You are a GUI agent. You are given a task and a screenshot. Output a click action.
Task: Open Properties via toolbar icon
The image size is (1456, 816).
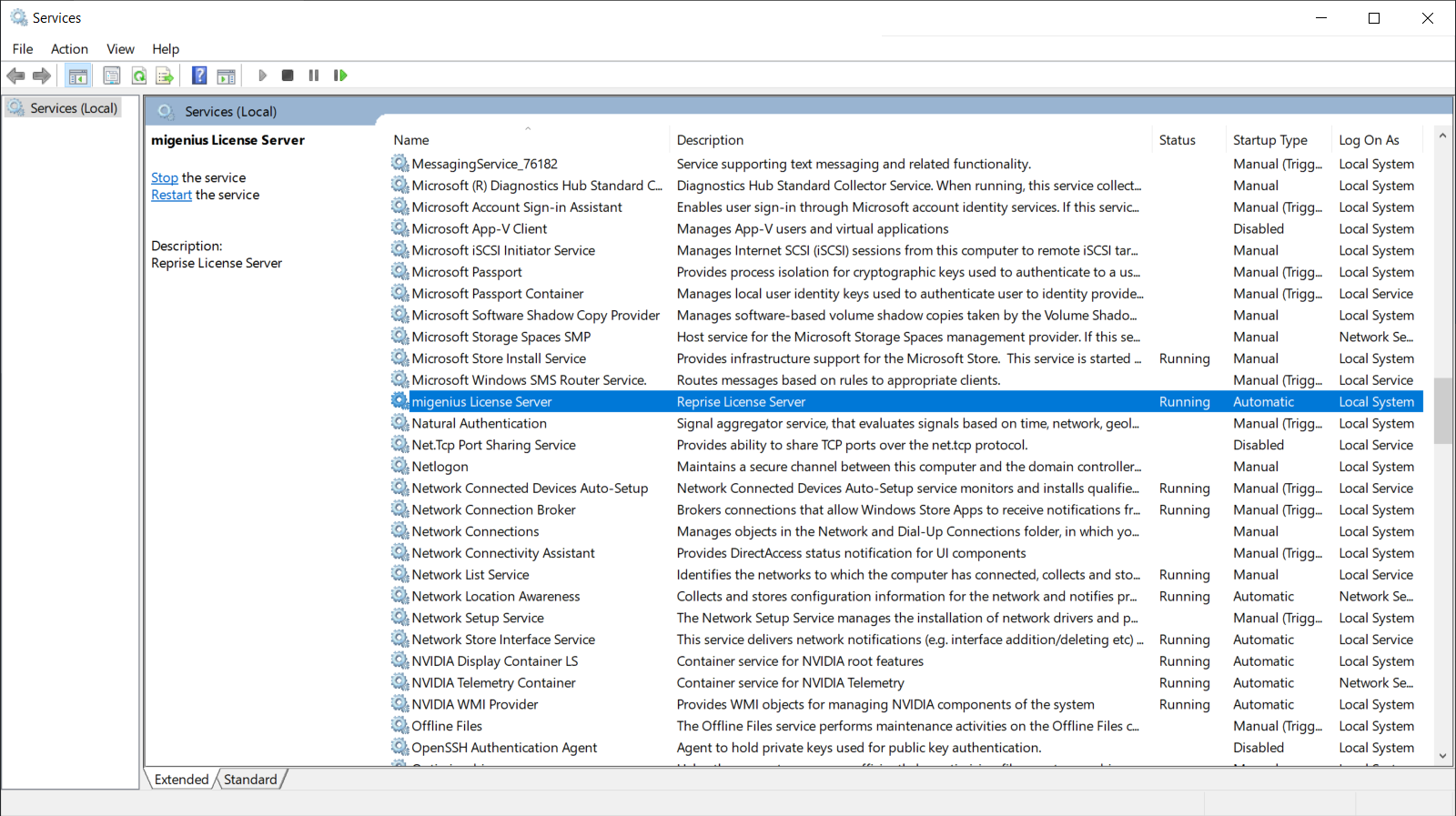(112, 76)
